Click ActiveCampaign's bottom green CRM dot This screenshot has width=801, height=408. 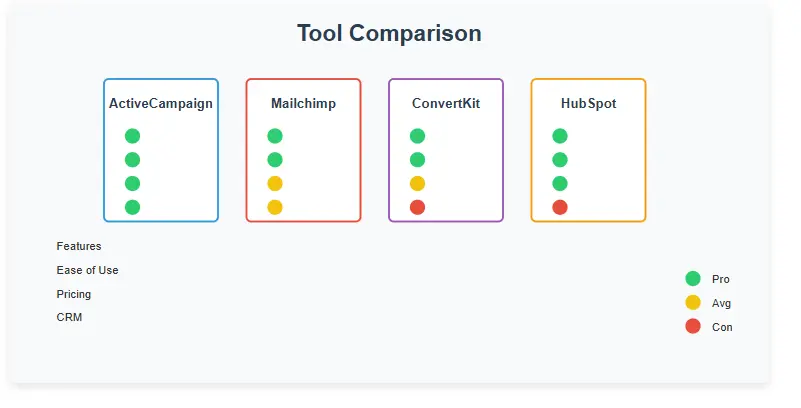132,207
